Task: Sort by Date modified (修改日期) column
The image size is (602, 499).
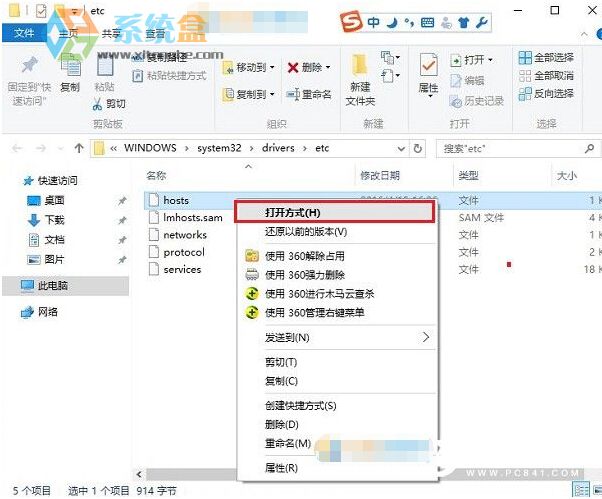Action: tap(380, 176)
